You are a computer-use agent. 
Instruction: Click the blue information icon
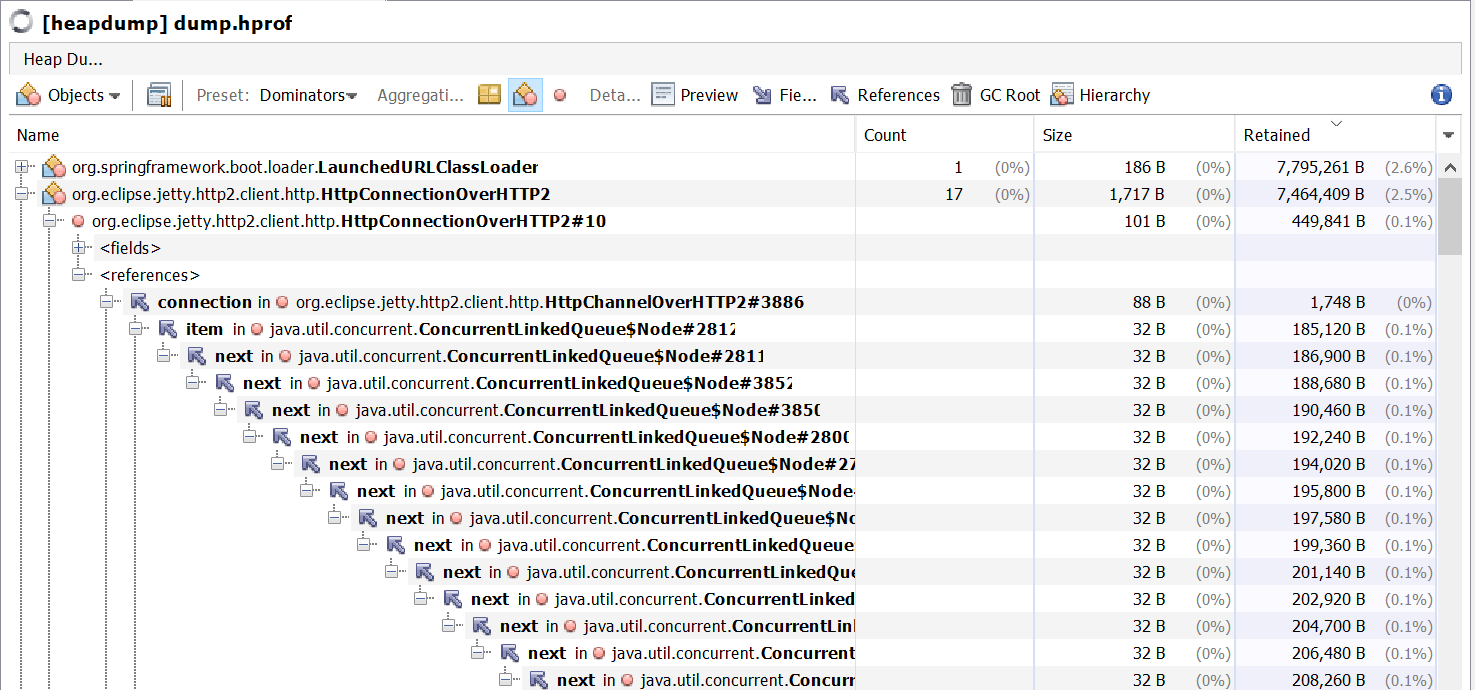coord(1441,95)
